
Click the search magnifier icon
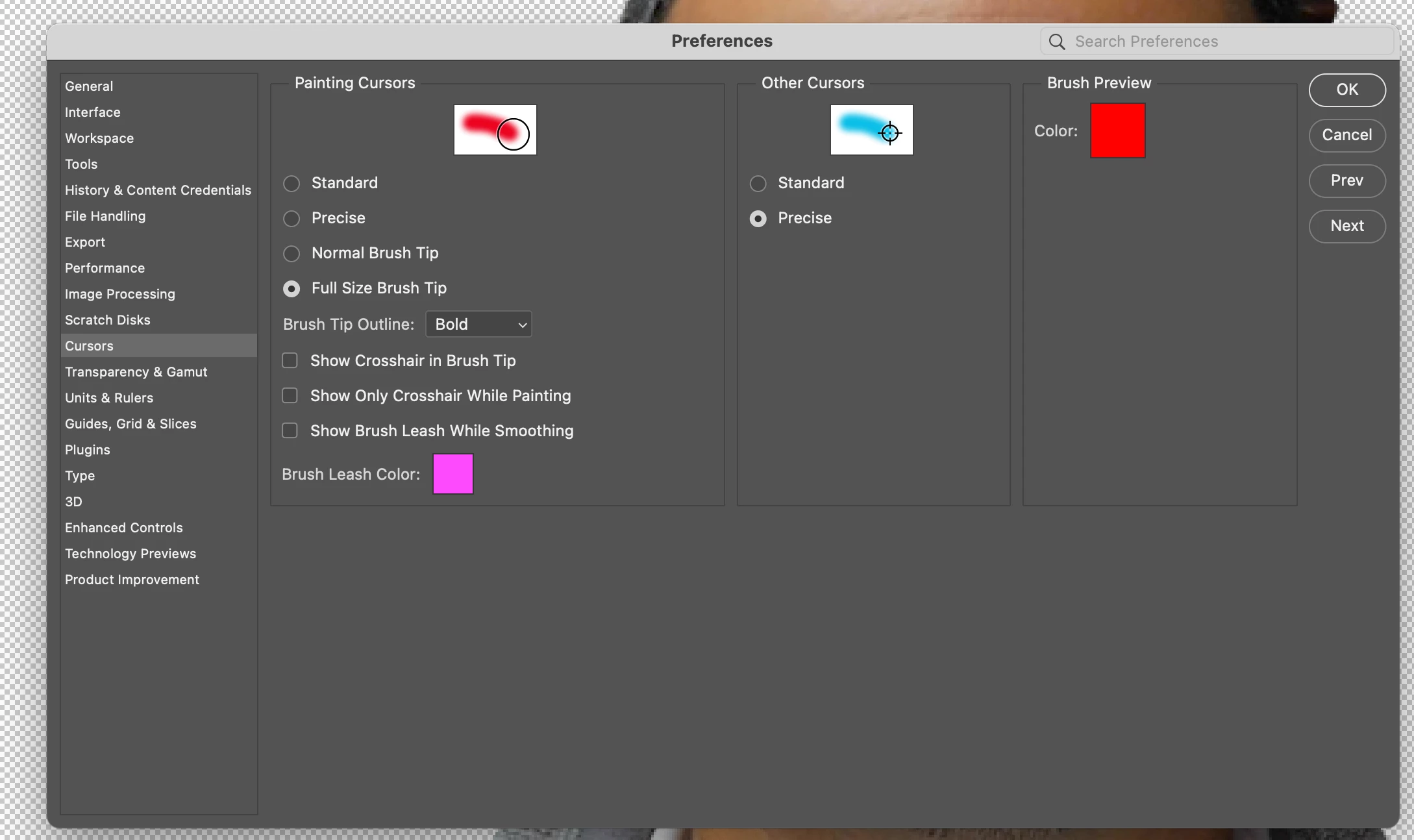(1056, 42)
